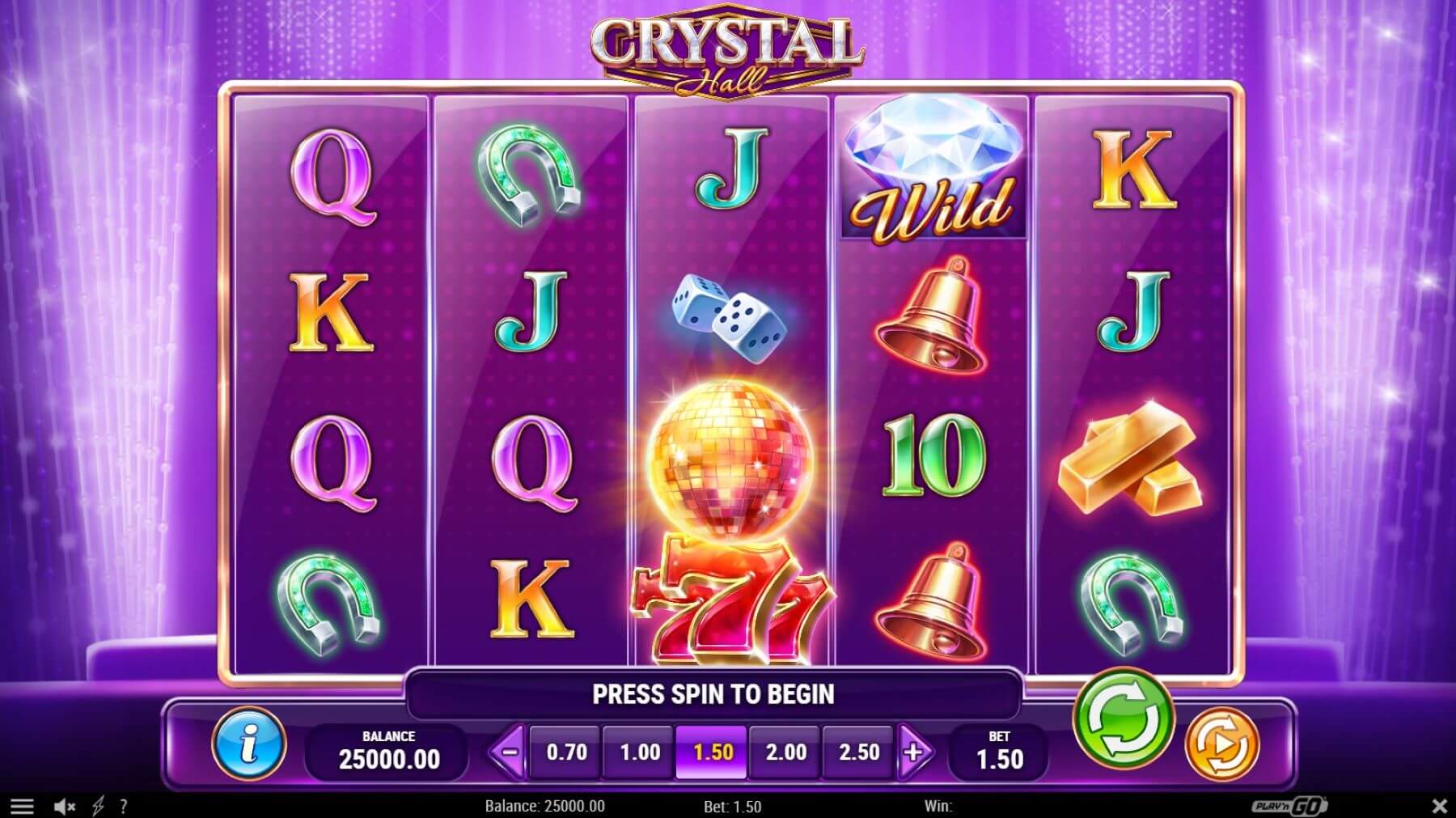Select the highlighted 1.50 bet value

[713, 752]
